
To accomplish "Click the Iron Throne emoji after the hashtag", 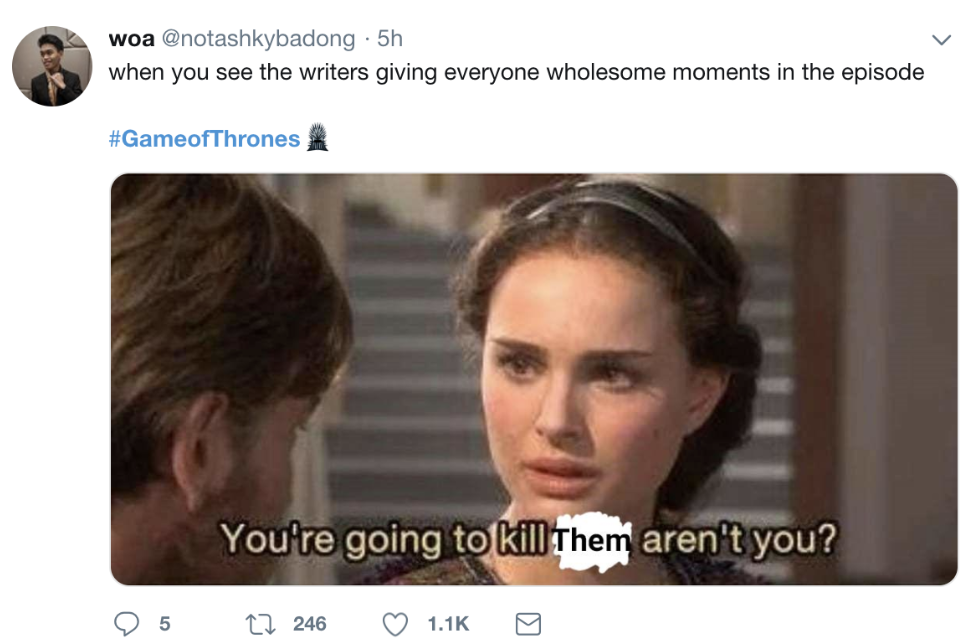I will pyautogui.click(x=317, y=137).
